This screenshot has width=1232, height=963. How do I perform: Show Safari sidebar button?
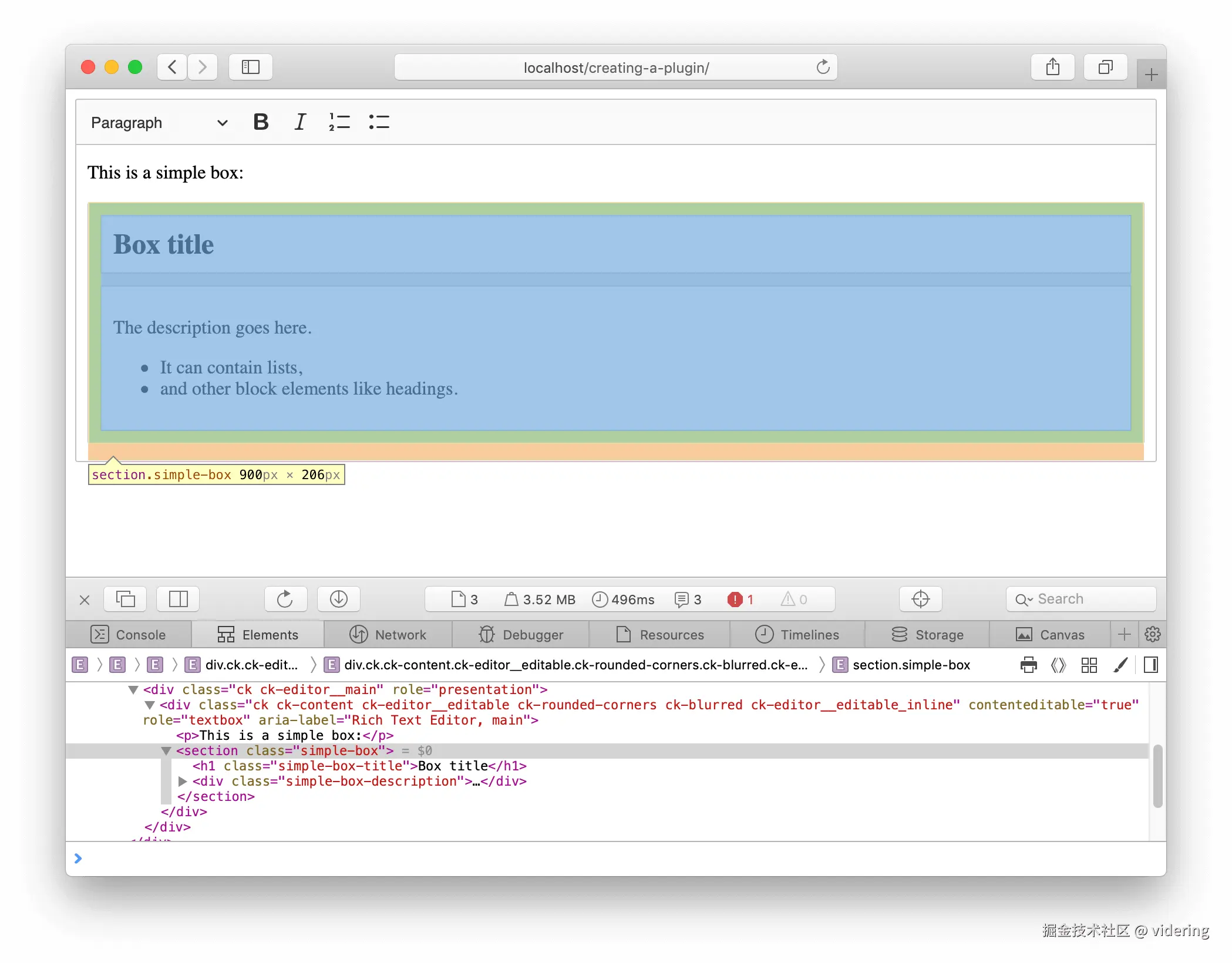[x=251, y=68]
